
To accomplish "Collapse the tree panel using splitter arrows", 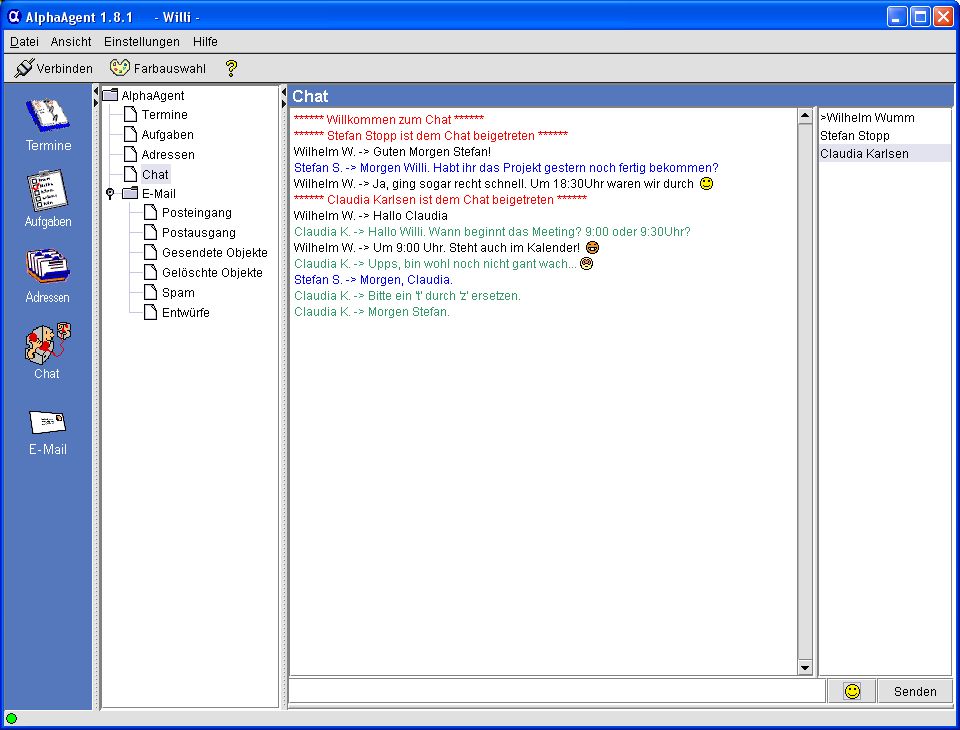I will pyautogui.click(x=283, y=91).
